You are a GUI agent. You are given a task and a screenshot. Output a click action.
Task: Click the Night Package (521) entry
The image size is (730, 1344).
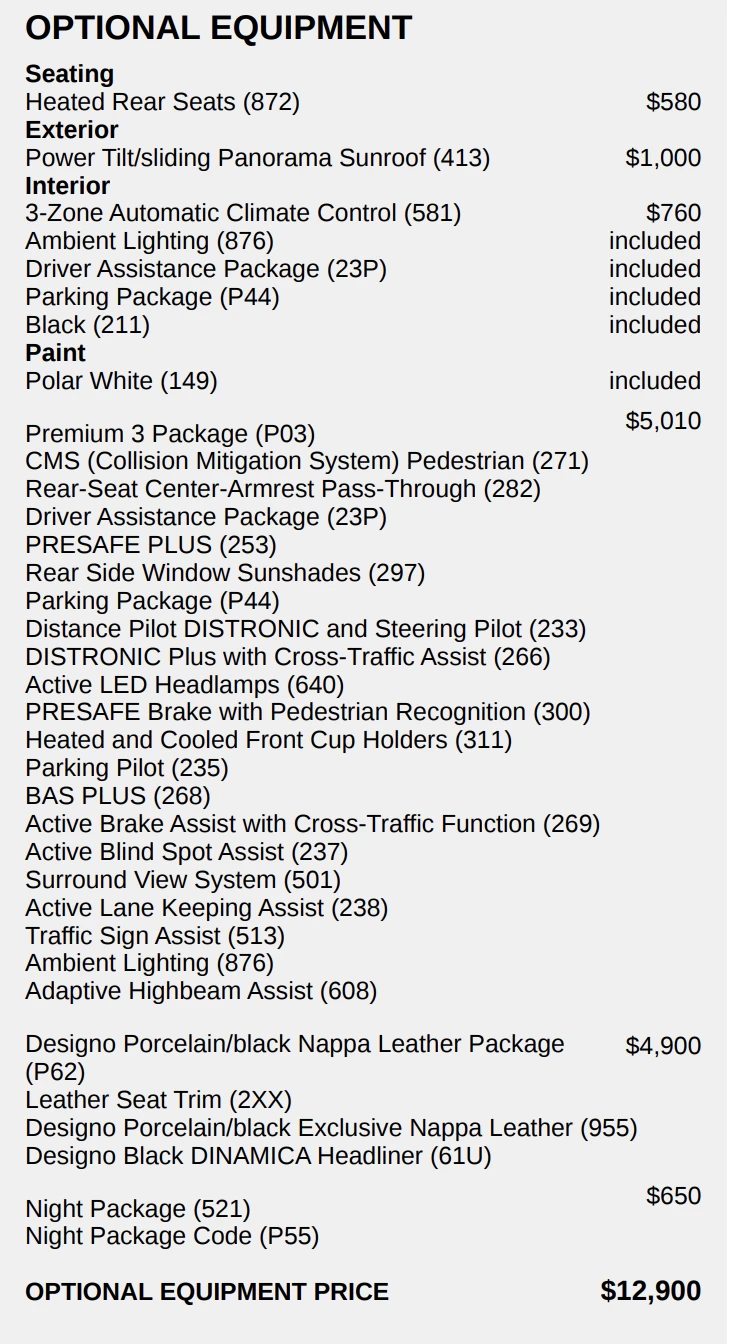[138, 1209]
